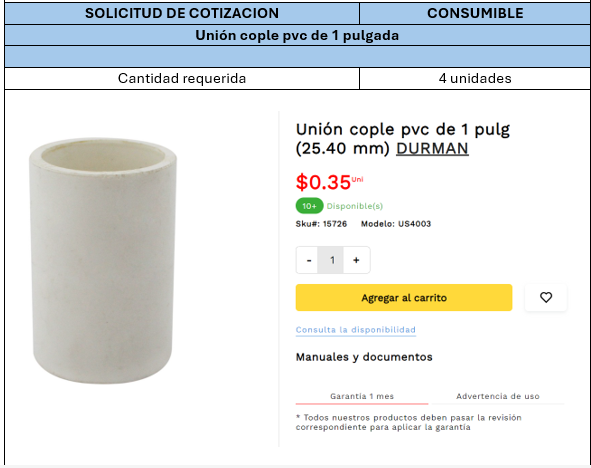Click the Sku# 15726 text
The width and height of the screenshot is (591, 468).
point(321,224)
